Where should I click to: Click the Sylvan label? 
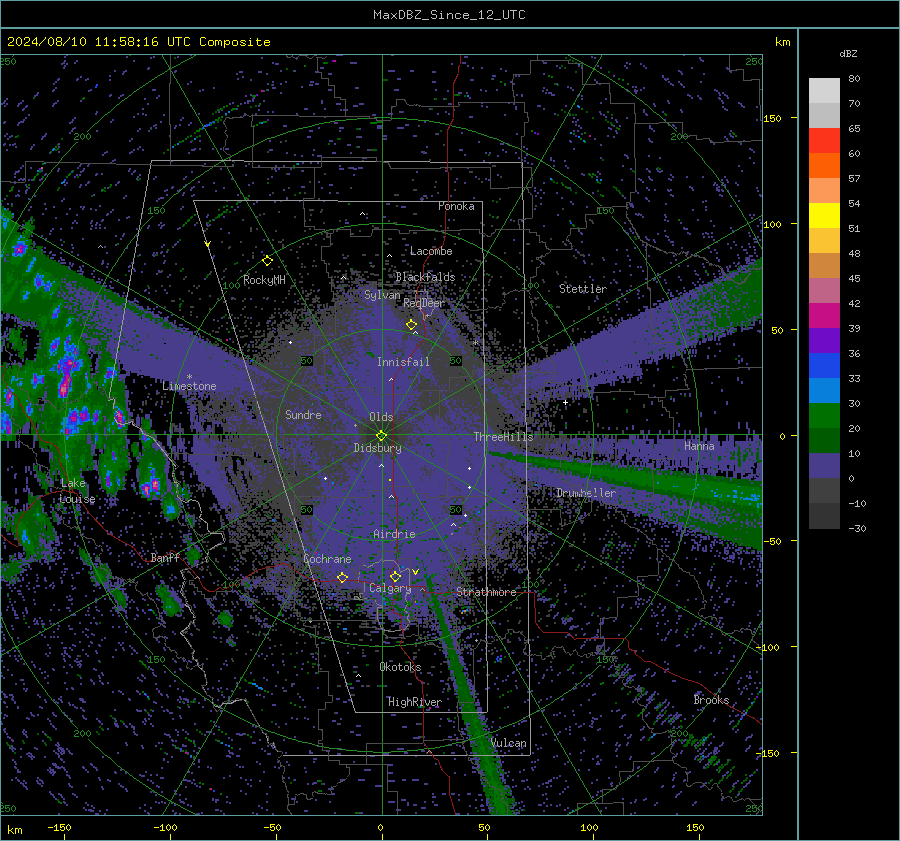pyautogui.click(x=382, y=295)
